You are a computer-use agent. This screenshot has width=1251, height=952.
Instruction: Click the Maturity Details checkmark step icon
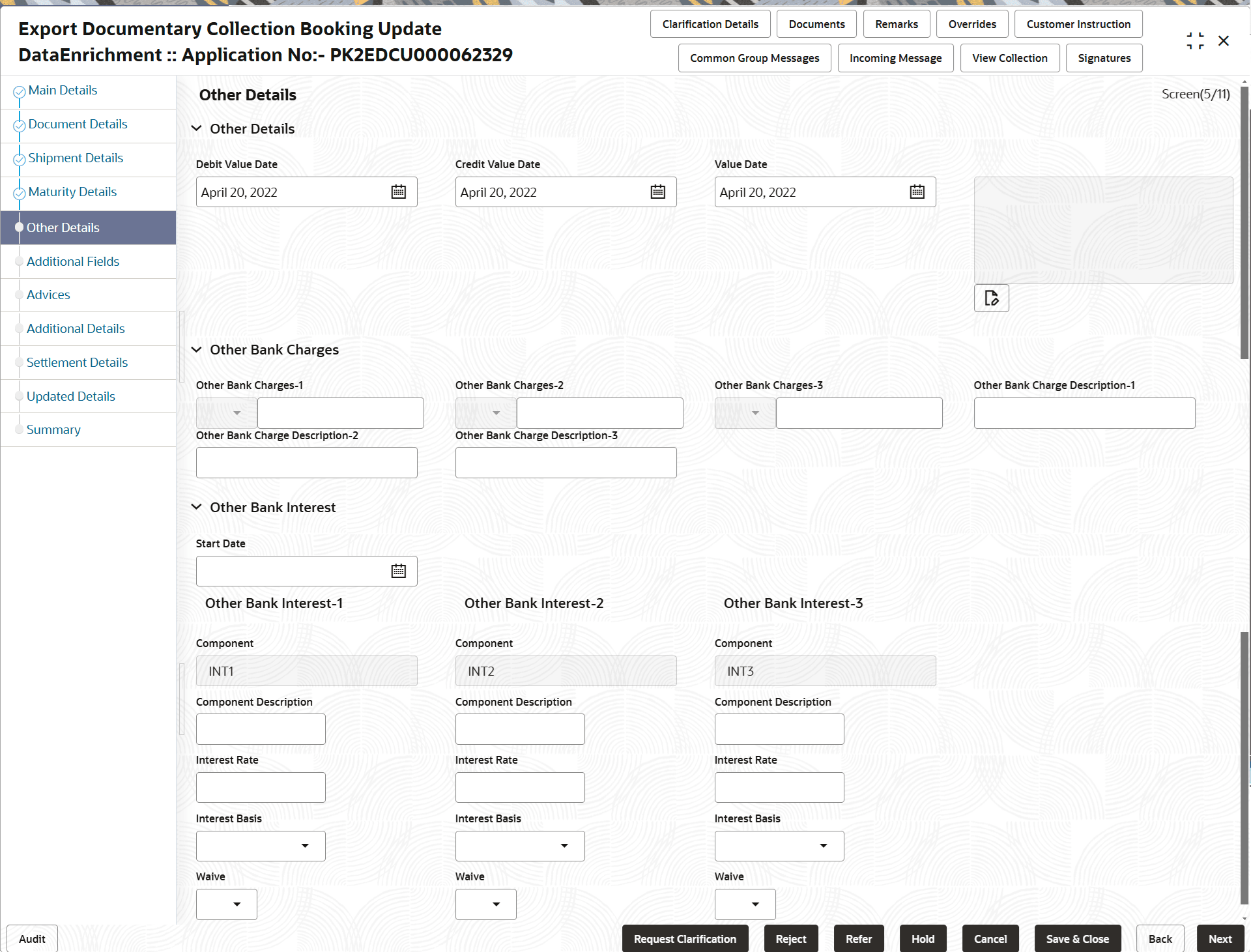coord(20,193)
